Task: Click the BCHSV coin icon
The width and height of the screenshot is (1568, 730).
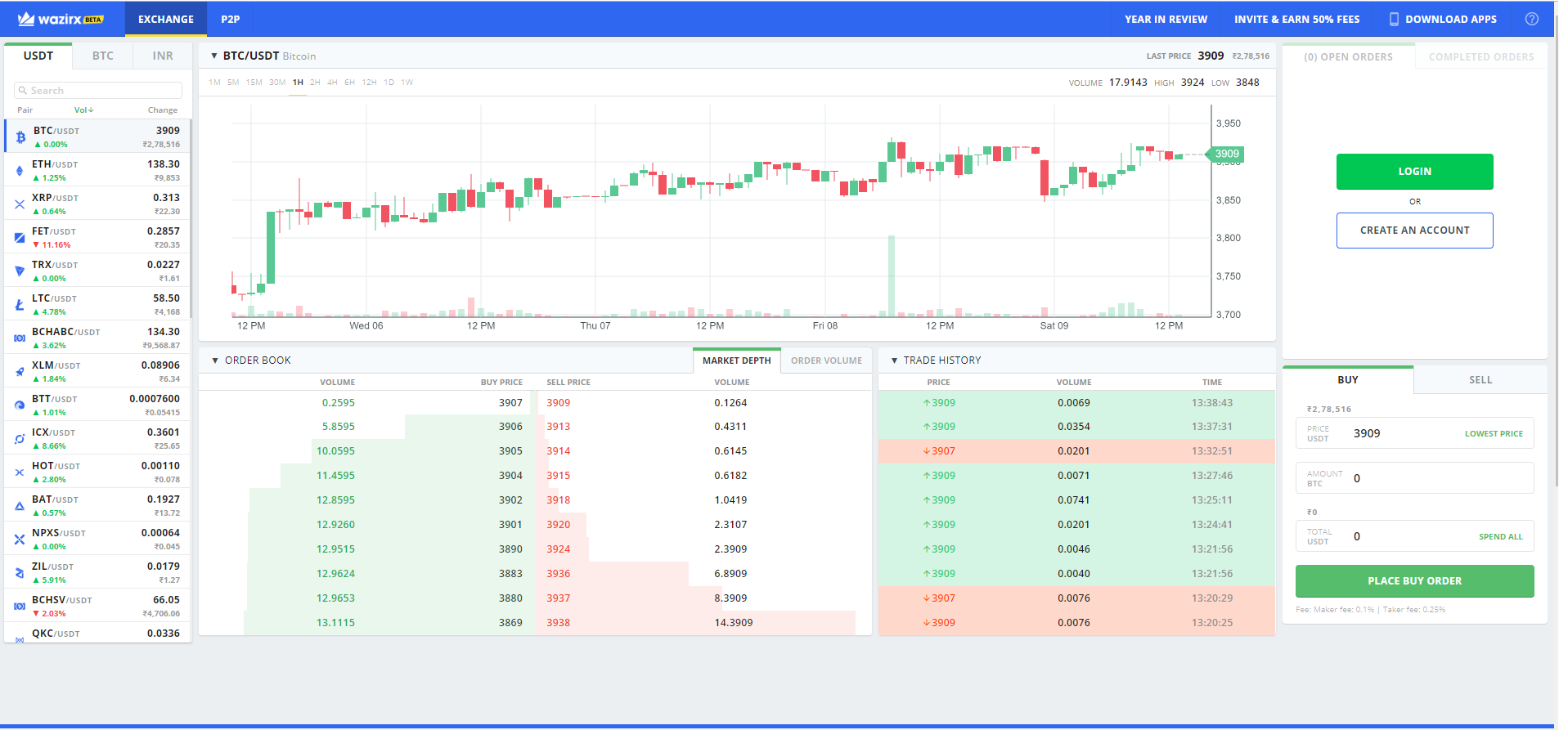Action: coord(20,607)
